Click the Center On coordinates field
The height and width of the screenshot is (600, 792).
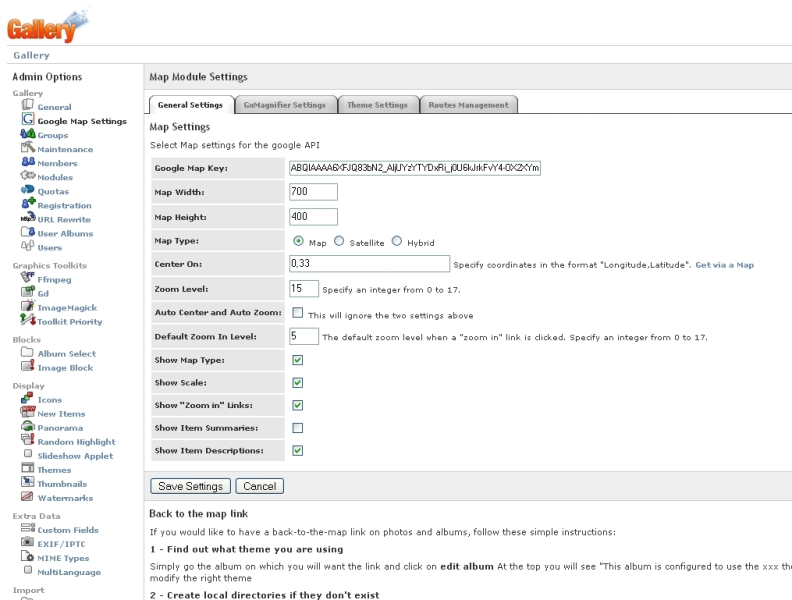[369, 263]
